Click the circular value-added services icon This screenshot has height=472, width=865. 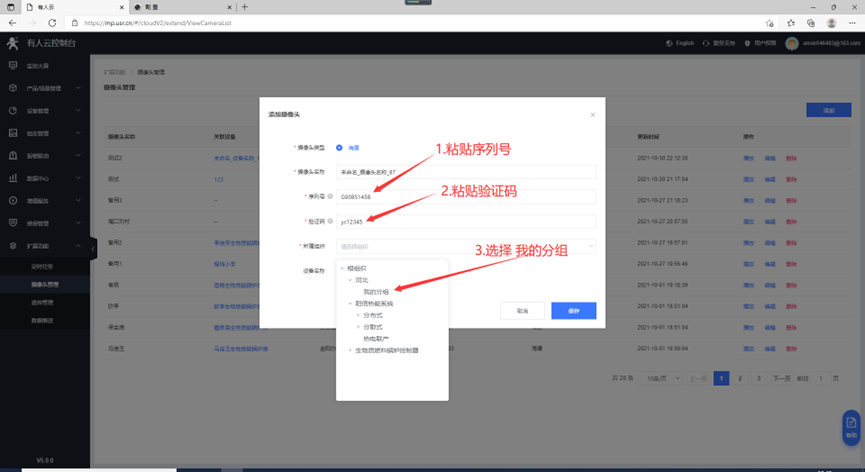pyautogui.click(x=13, y=201)
